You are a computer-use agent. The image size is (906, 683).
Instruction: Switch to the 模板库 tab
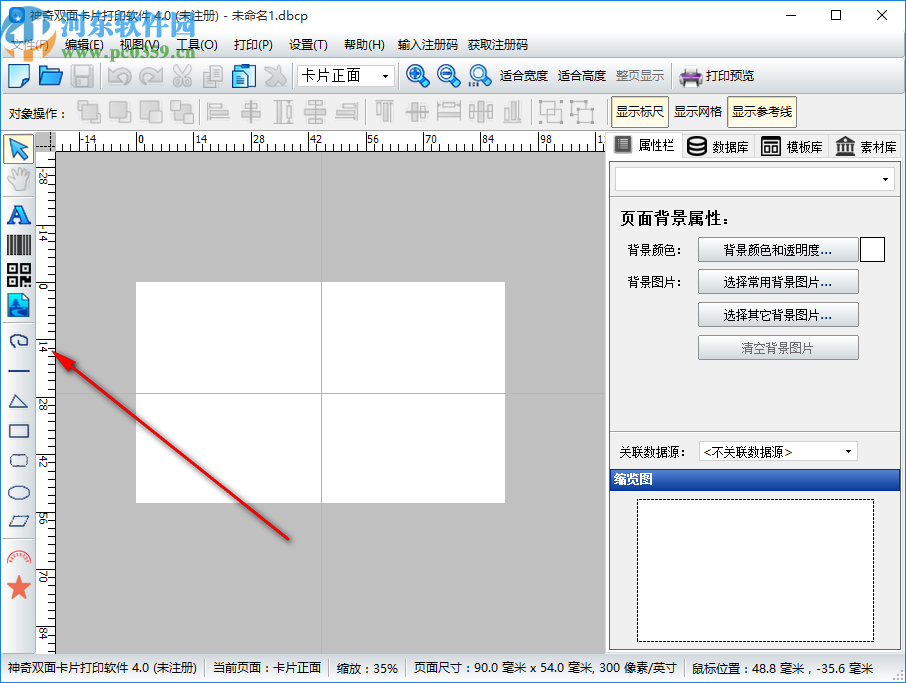(792, 147)
